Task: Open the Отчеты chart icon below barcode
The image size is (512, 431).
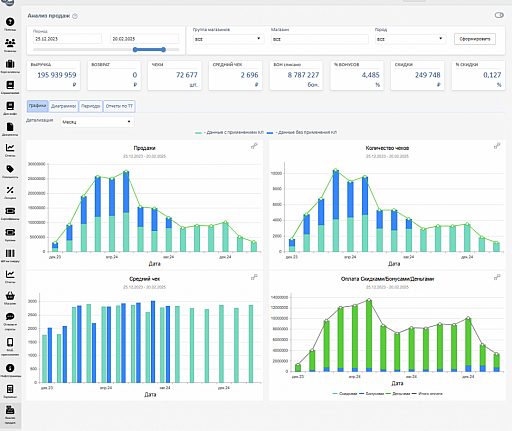Action: [10, 274]
